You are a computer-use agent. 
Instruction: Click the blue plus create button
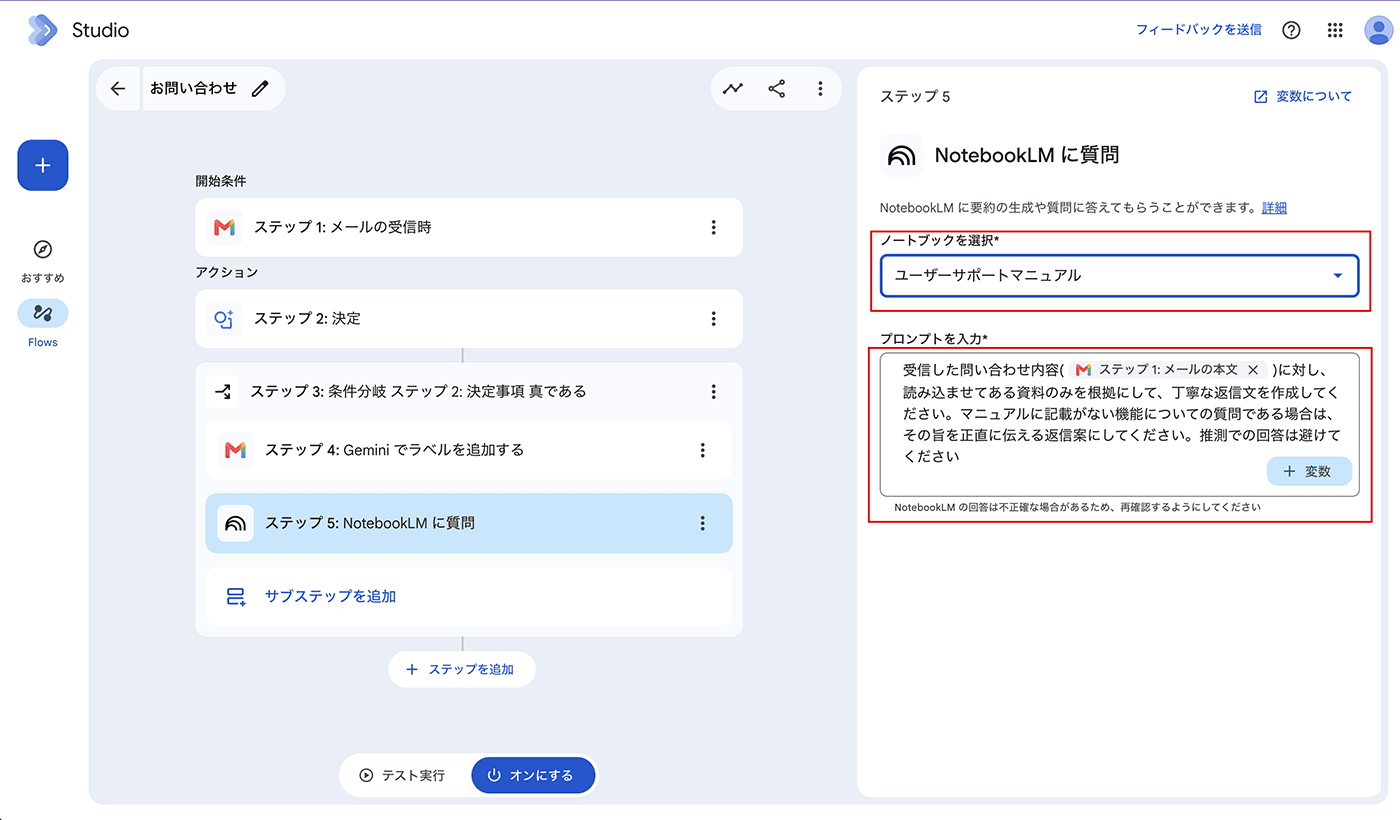point(43,165)
